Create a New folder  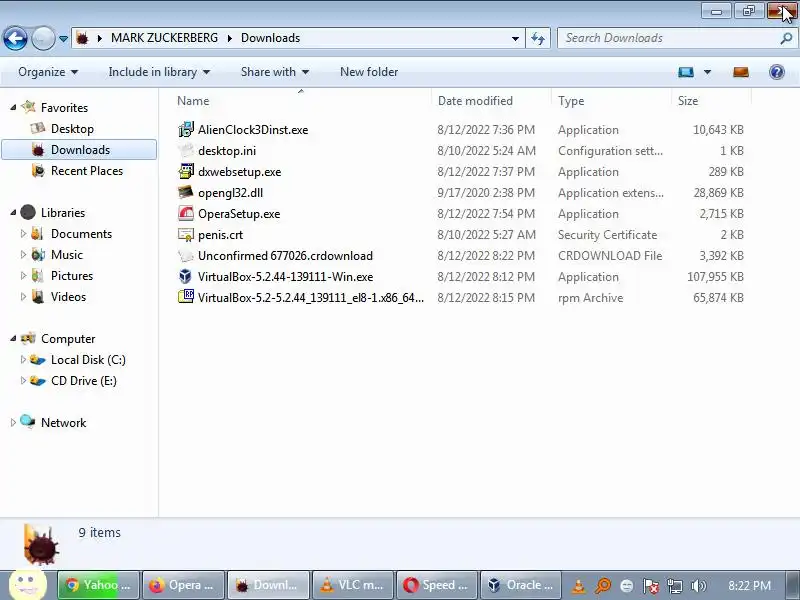tap(369, 72)
